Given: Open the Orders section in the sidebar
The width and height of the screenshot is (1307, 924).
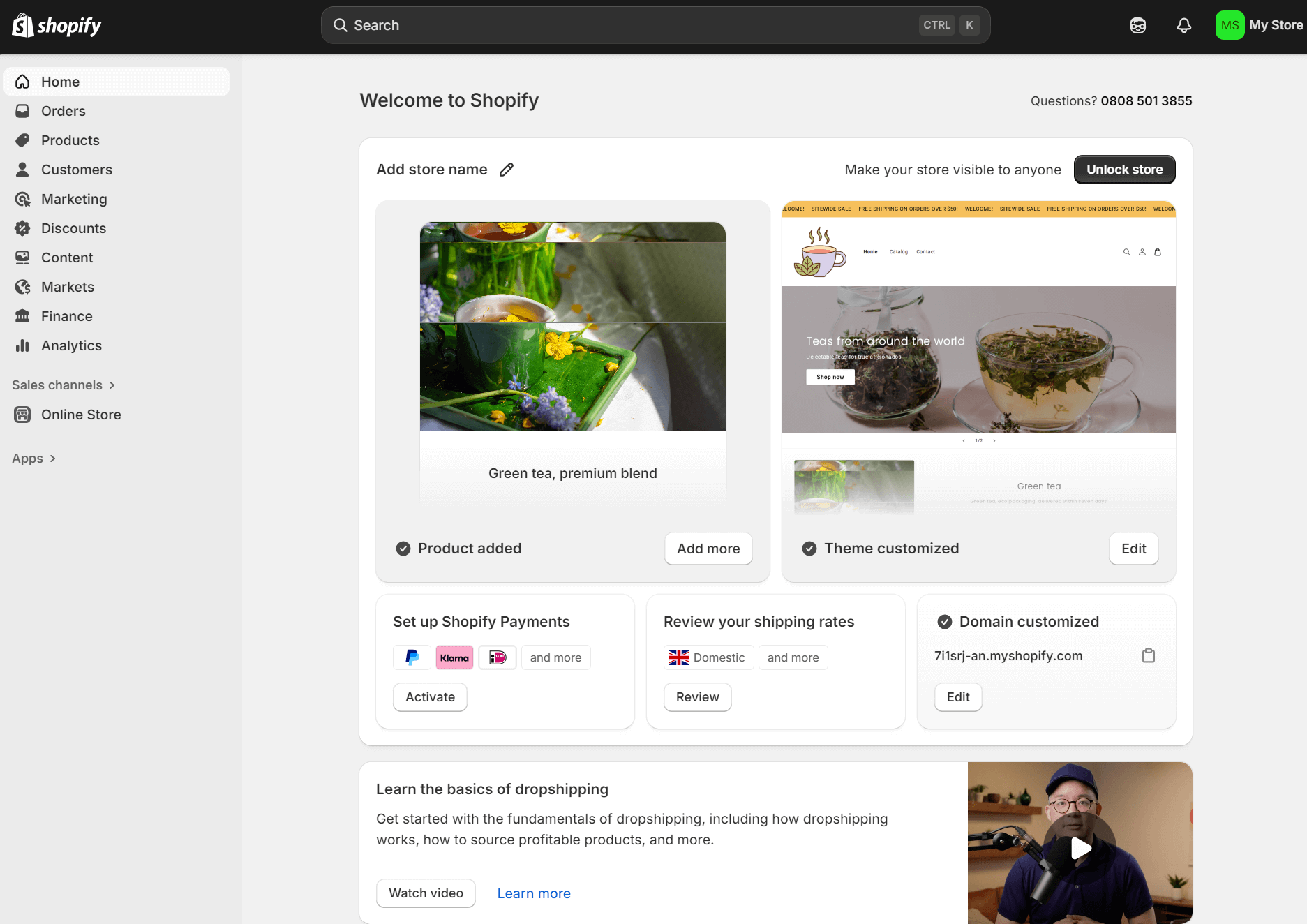Looking at the screenshot, I should 63,111.
